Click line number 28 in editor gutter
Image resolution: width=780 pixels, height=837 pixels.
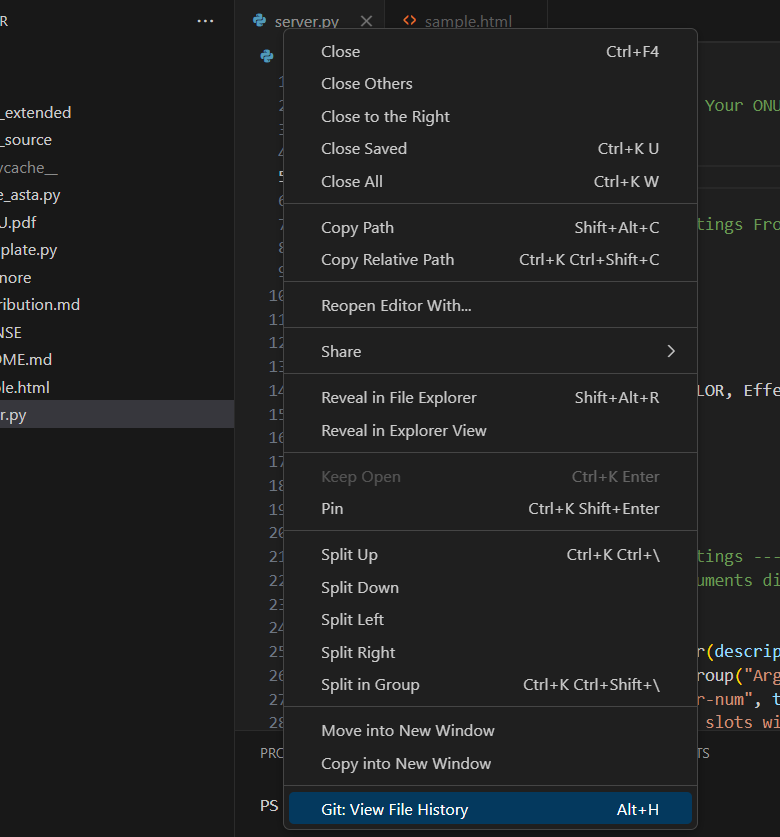click(275, 722)
